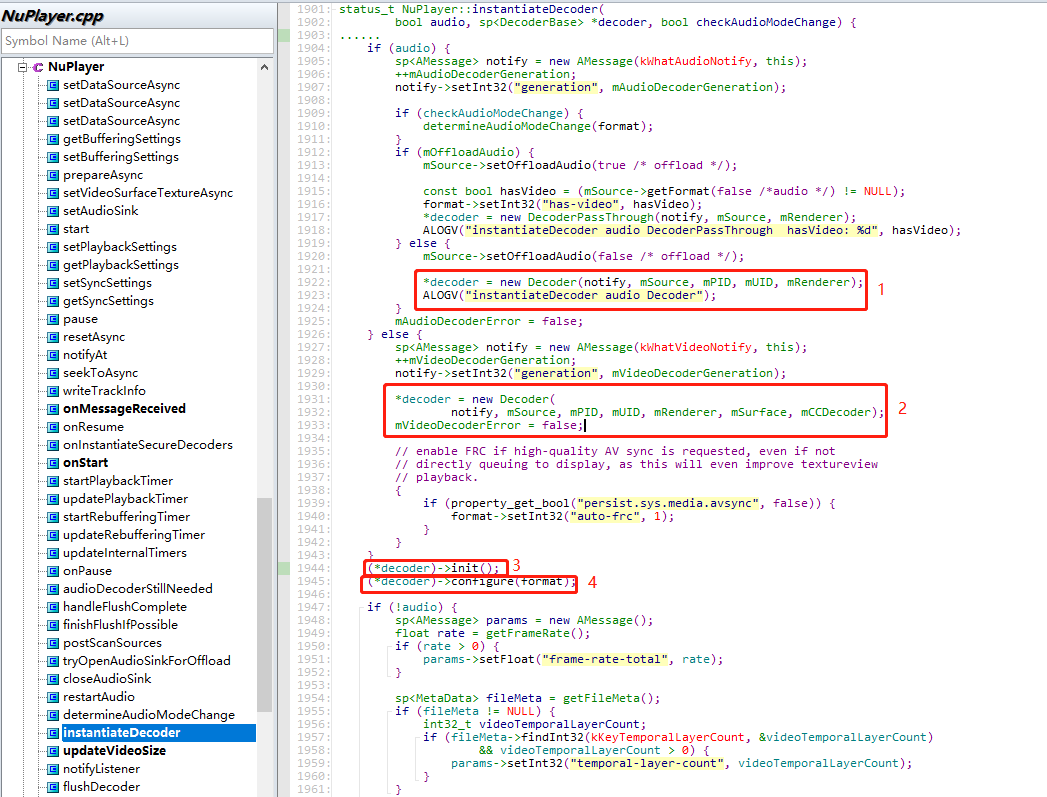This screenshot has width=1047, height=797.
Task: Click "frame-rate-total" string literal
Action: pos(604,659)
